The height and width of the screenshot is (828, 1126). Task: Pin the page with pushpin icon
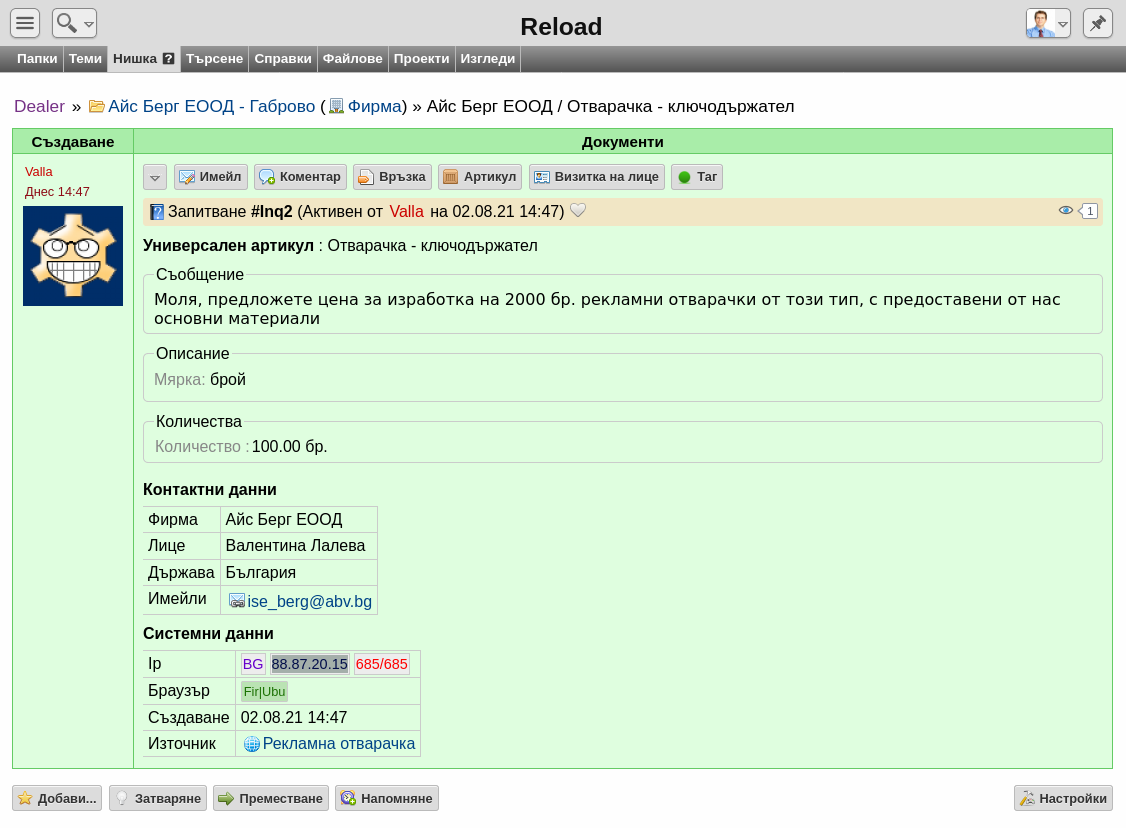[x=1097, y=23]
